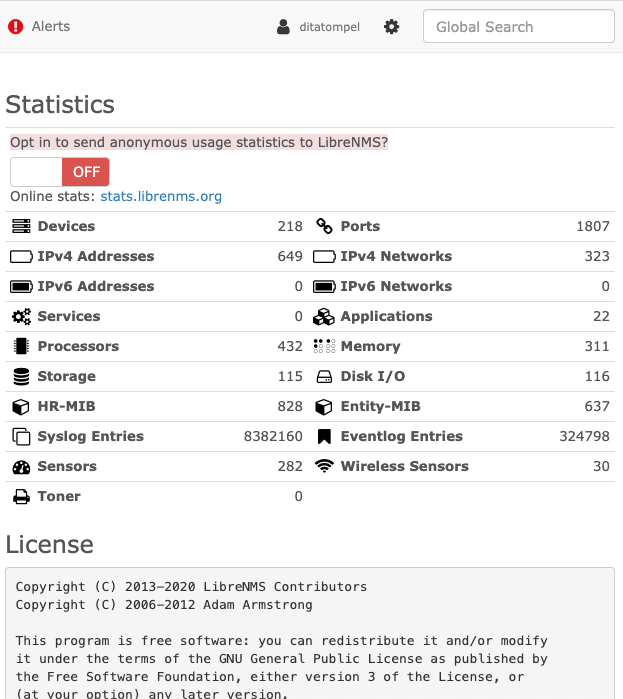The image size is (623, 699).
Task: Open the Alerts menu
Action: pyautogui.click(x=51, y=26)
